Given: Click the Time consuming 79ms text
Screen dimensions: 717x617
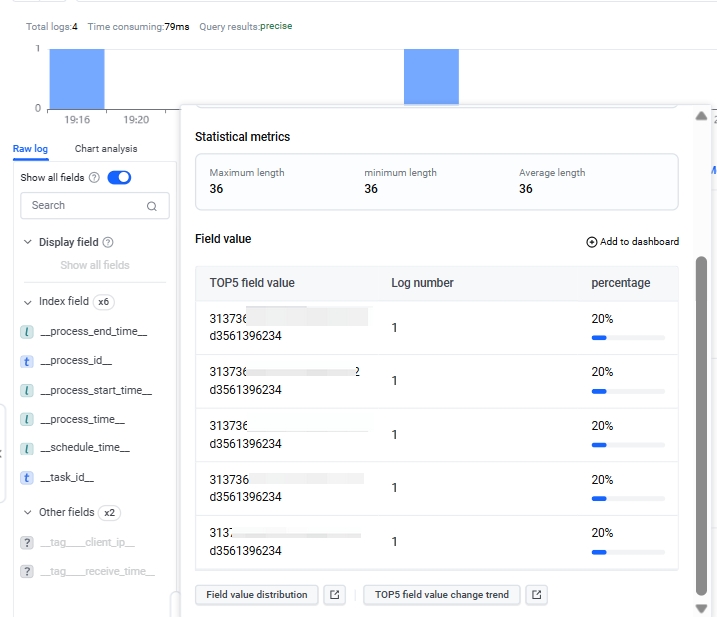Looking at the screenshot, I should [x=138, y=27].
